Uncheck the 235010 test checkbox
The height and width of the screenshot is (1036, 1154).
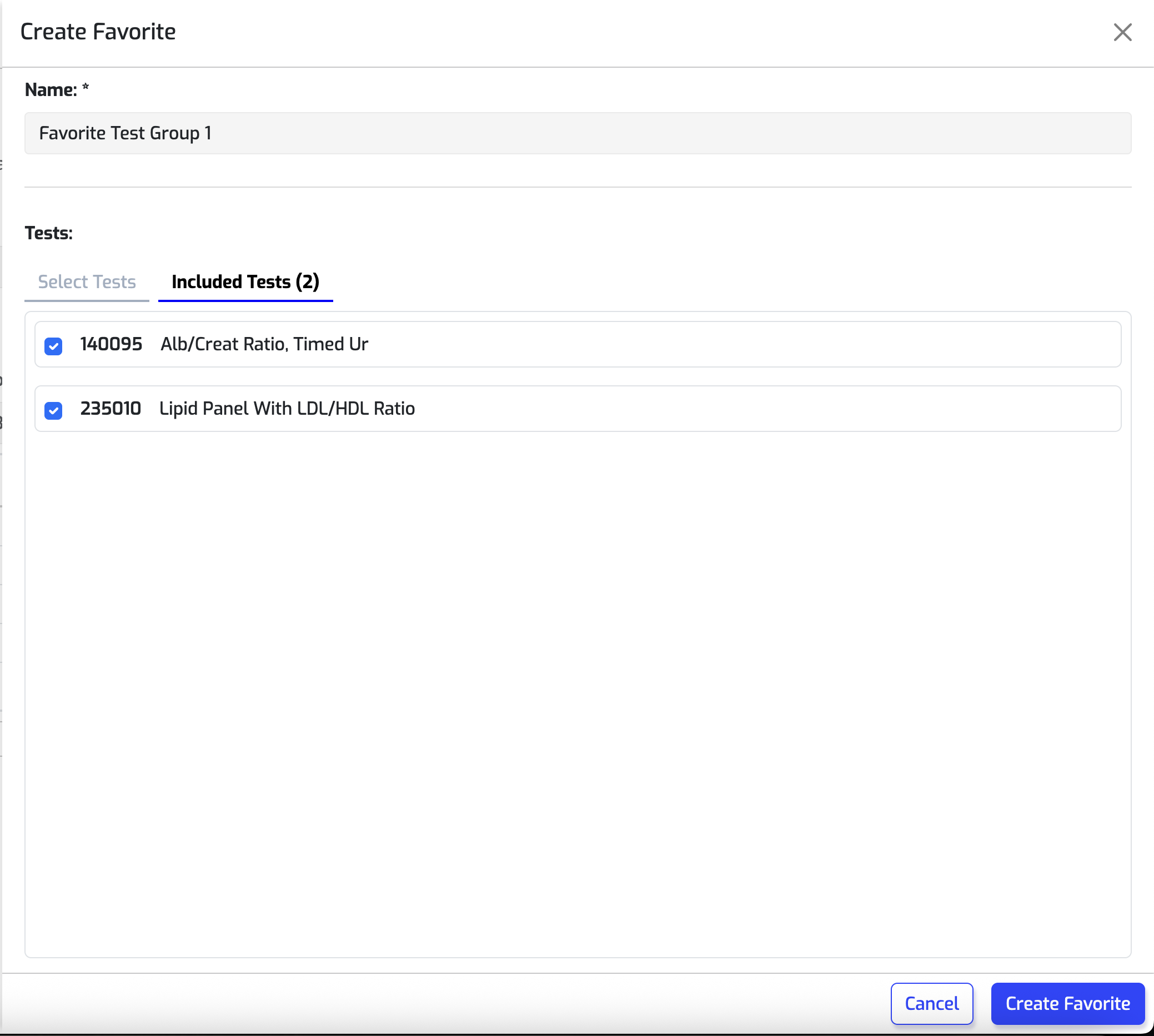click(x=53, y=410)
